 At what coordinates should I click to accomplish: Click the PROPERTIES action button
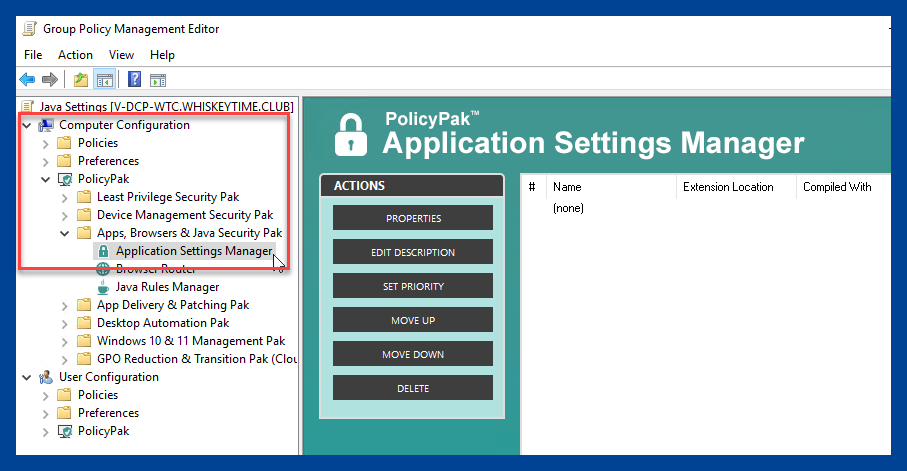tap(413, 218)
